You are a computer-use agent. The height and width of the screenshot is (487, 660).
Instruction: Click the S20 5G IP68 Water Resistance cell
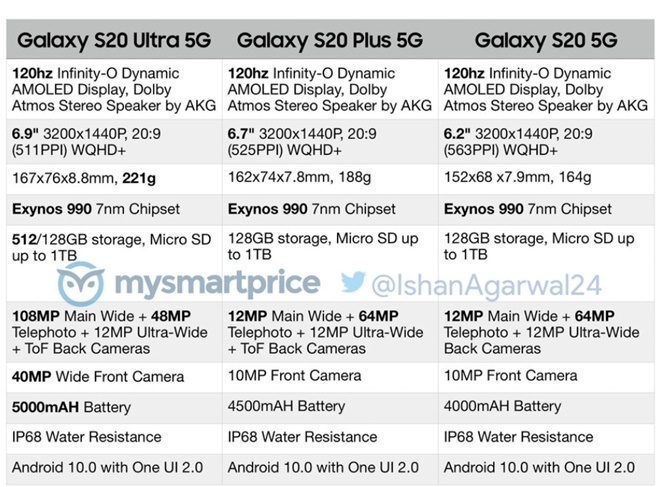[x=546, y=438]
